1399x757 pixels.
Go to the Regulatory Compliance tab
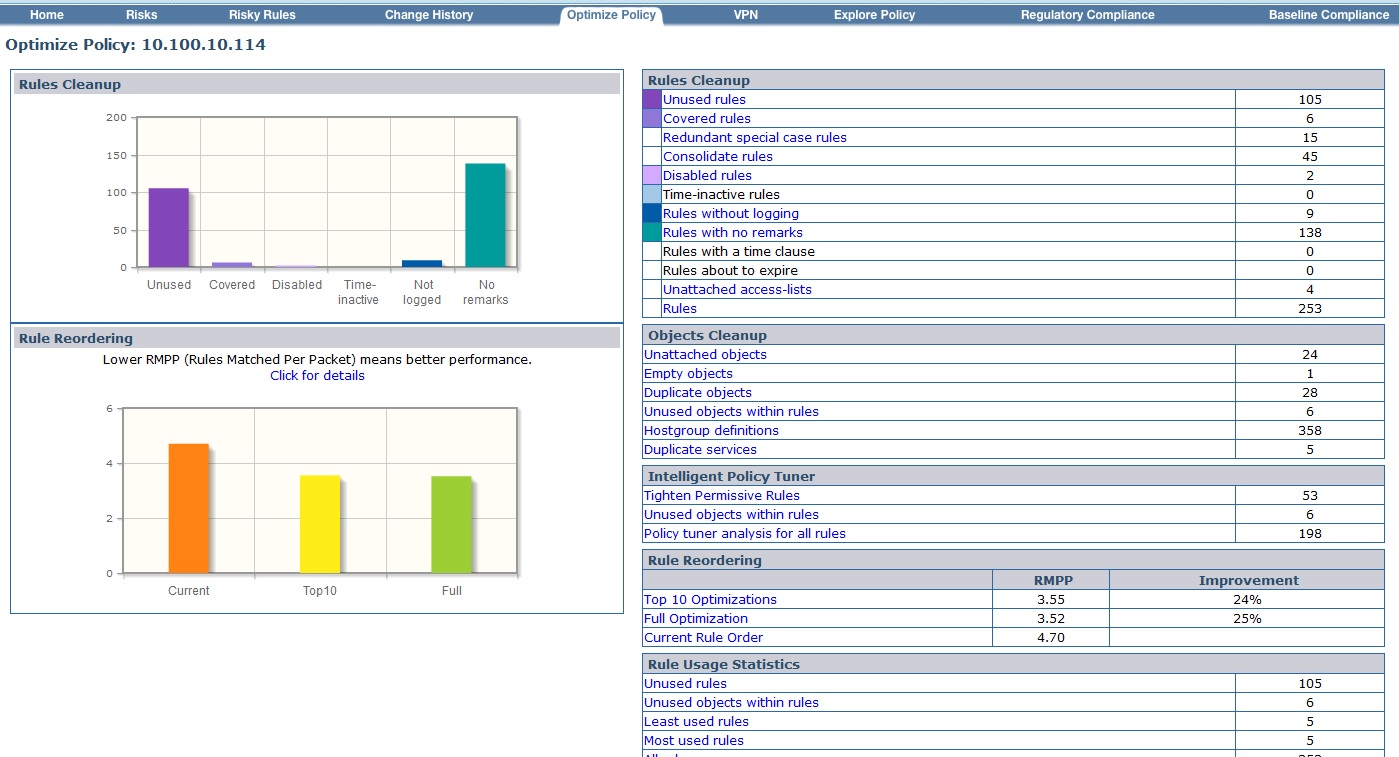click(x=1087, y=15)
